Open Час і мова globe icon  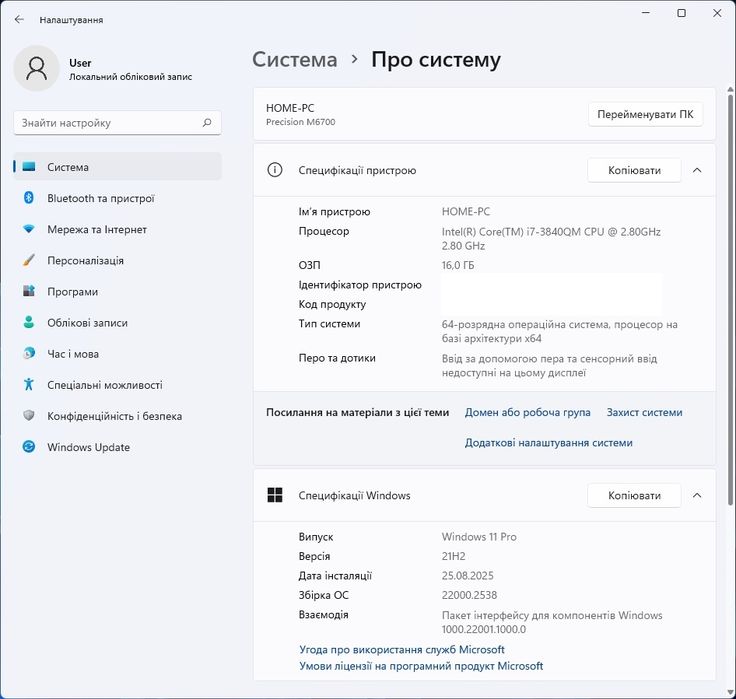(x=29, y=353)
